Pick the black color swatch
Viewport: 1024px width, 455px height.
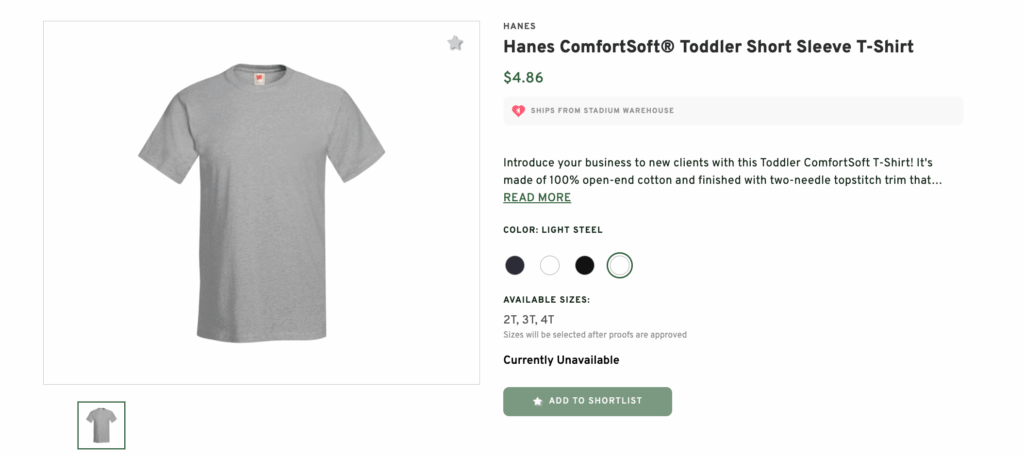point(585,265)
